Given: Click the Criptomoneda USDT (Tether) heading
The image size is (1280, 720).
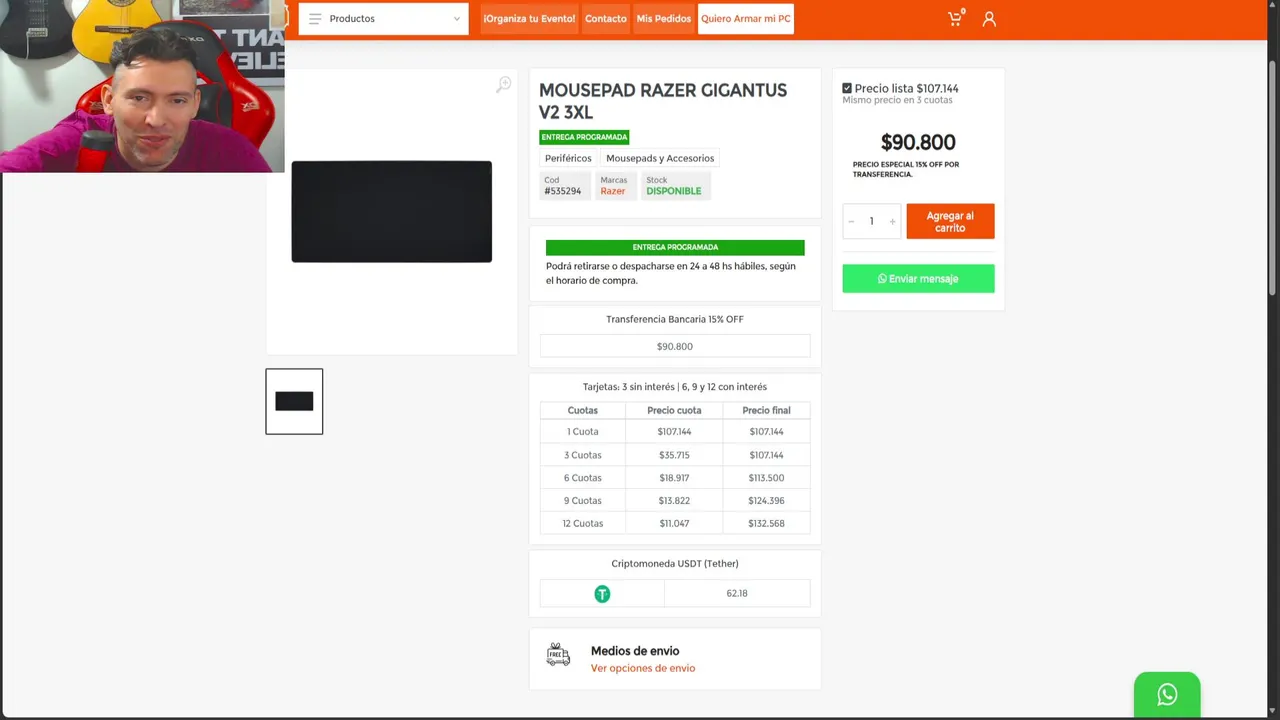Looking at the screenshot, I should (675, 564).
